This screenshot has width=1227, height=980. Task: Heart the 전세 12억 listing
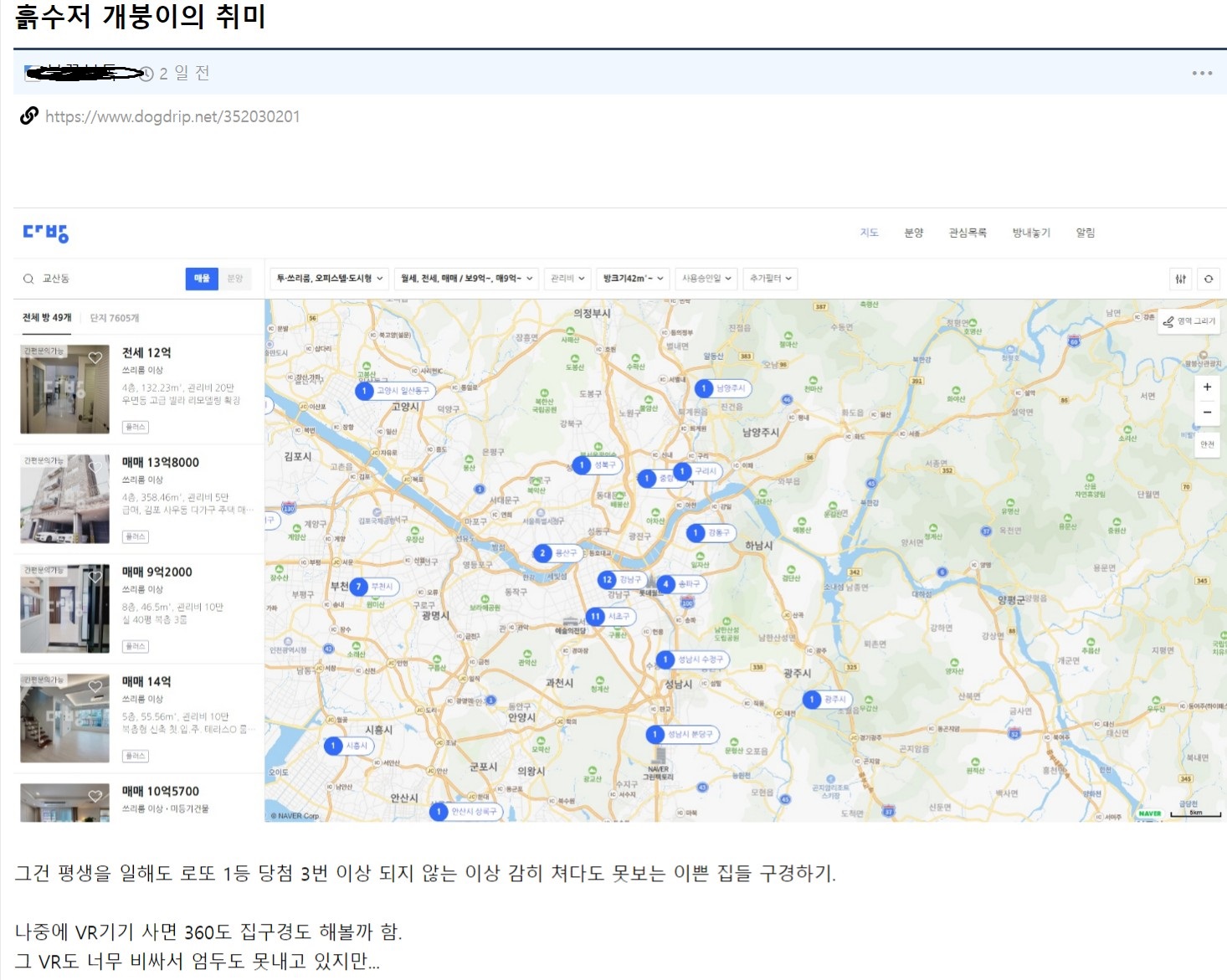pyautogui.click(x=95, y=357)
